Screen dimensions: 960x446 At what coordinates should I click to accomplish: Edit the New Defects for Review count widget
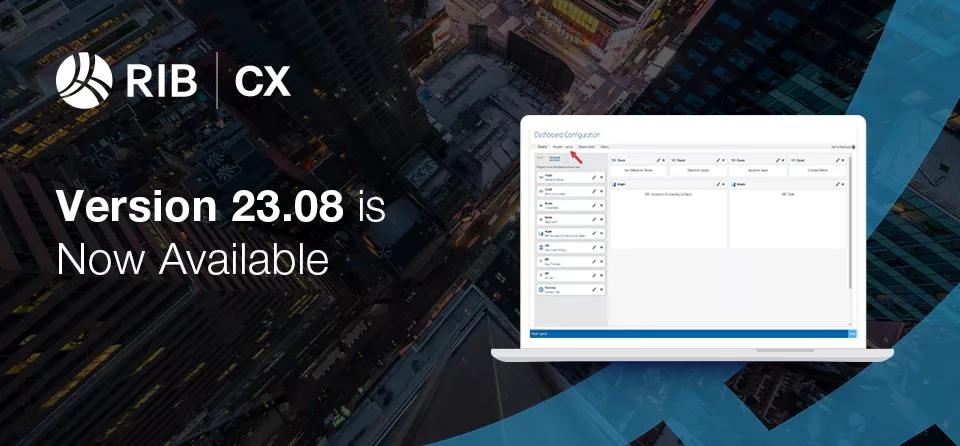[x=658, y=160]
